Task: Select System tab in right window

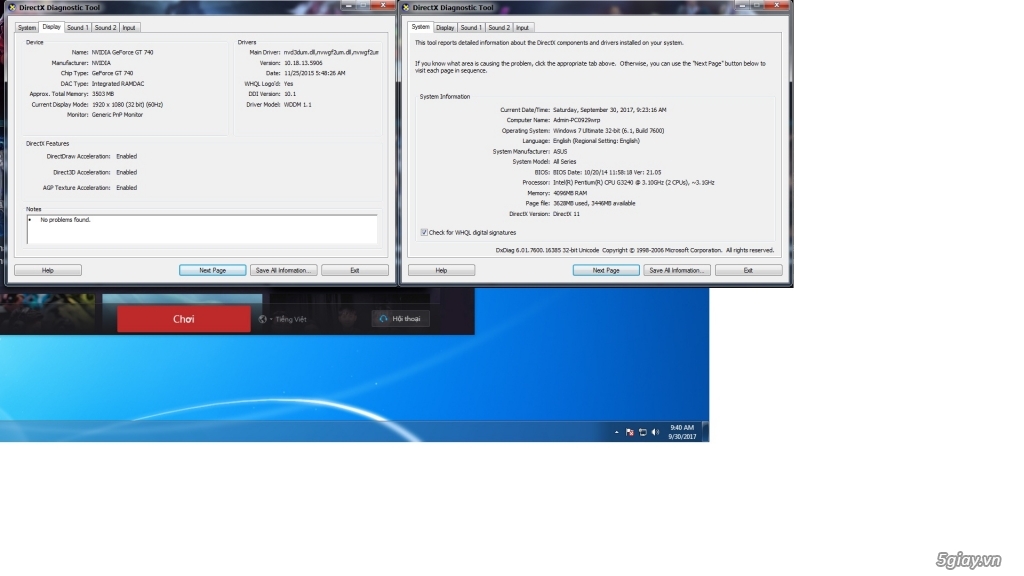Action: pos(421,27)
